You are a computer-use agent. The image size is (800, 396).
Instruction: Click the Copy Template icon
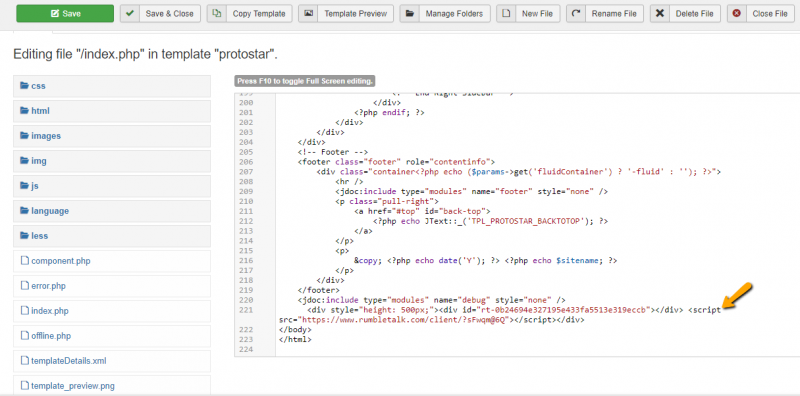pyautogui.click(x=217, y=14)
